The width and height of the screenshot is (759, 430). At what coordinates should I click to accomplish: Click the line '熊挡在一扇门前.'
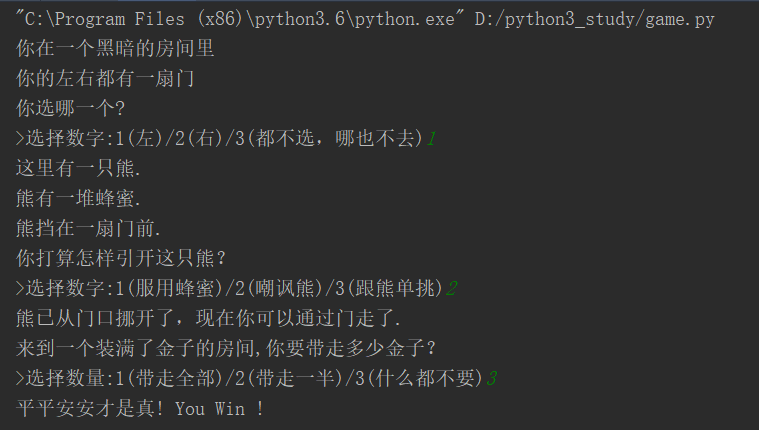[x=88, y=229]
